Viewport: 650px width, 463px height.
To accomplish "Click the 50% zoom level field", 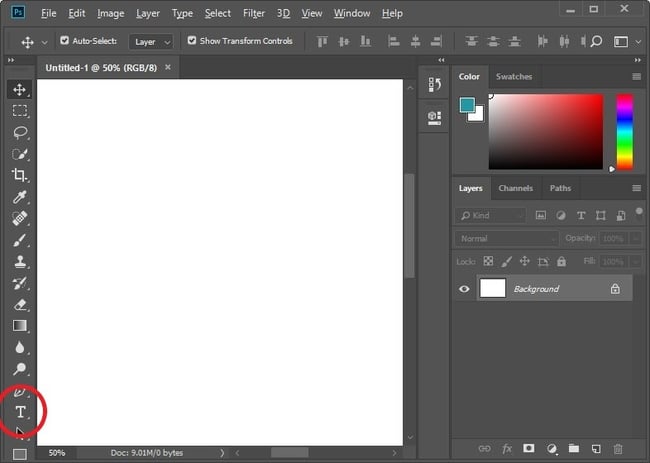I will [57, 453].
